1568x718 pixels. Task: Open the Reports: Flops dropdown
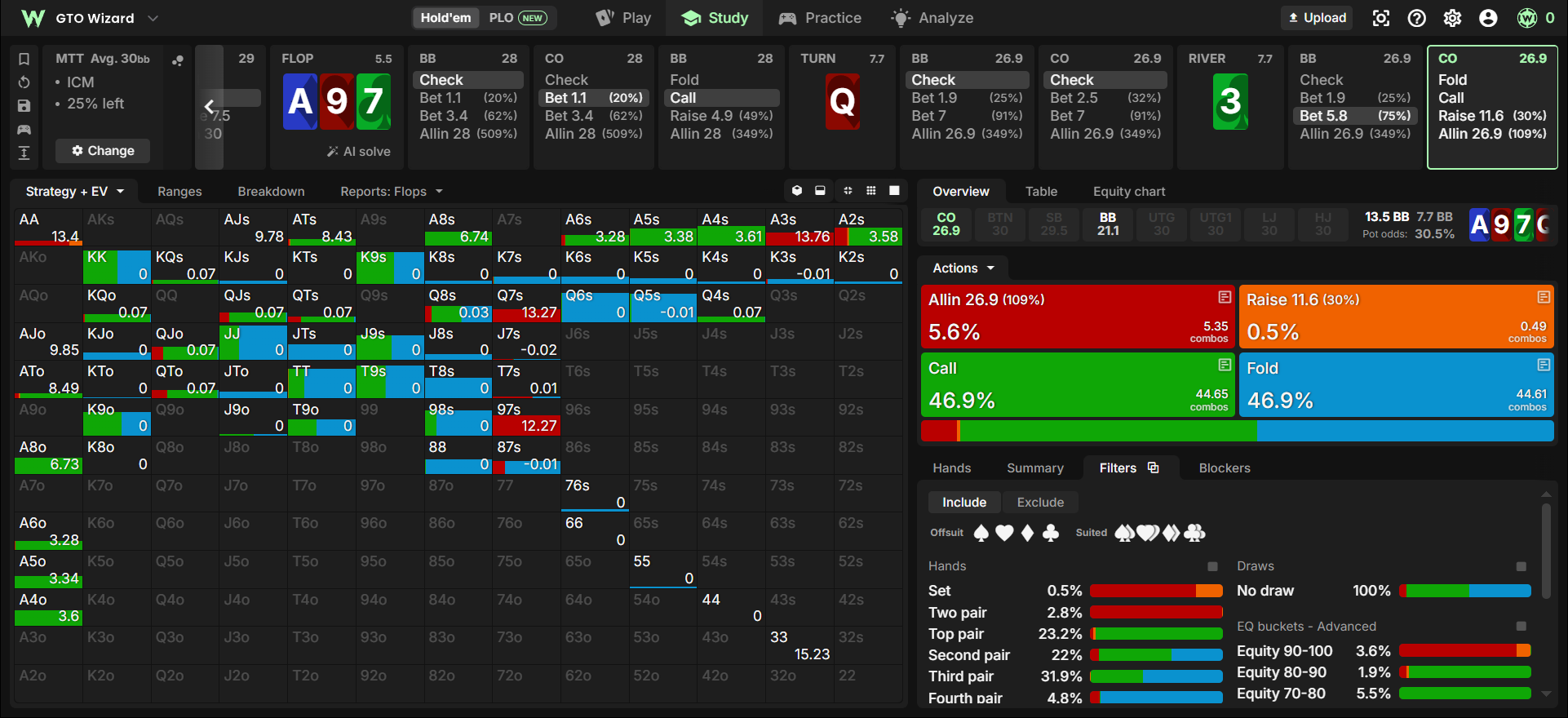click(x=392, y=192)
